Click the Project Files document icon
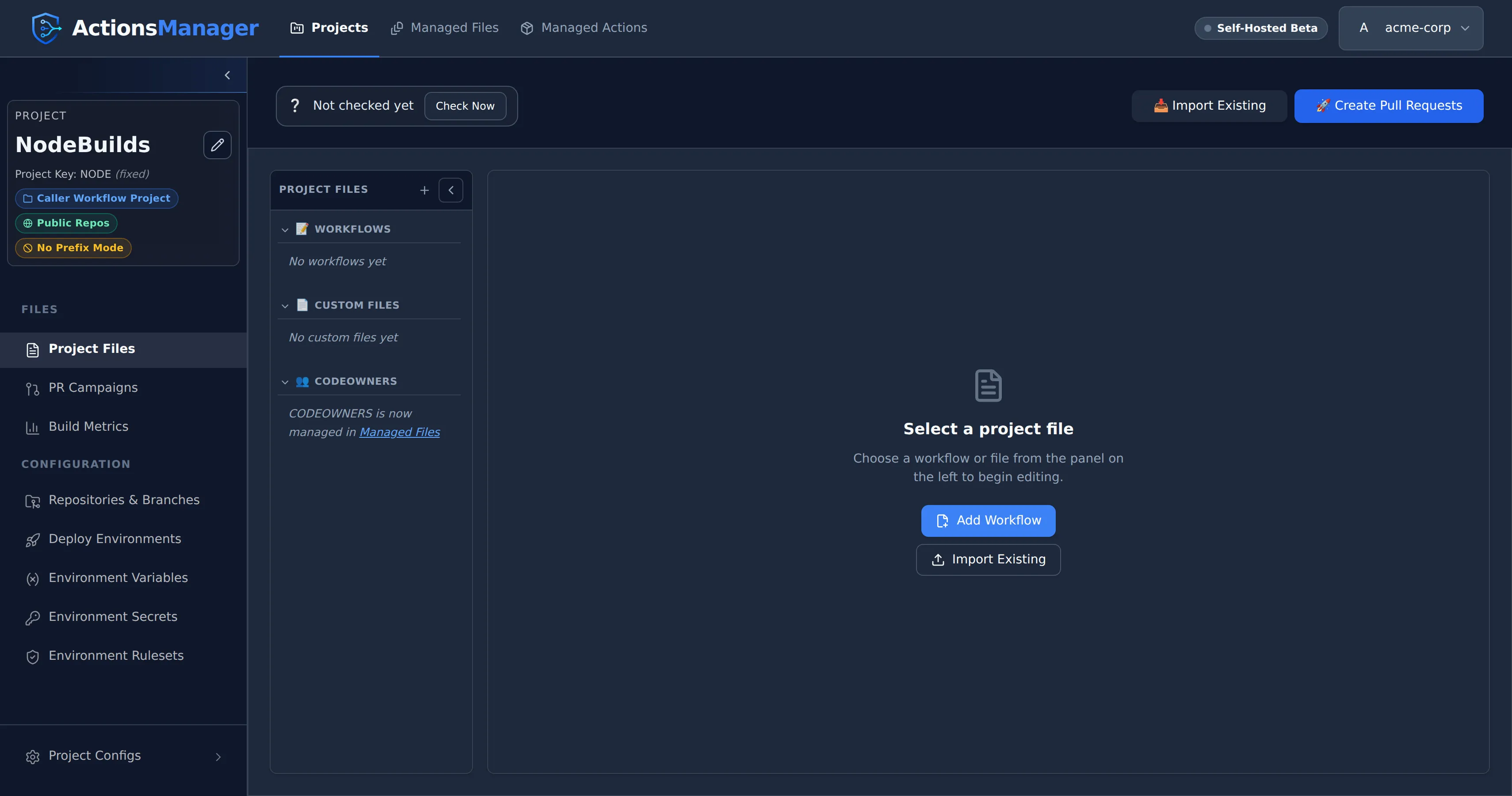 click(32, 350)
